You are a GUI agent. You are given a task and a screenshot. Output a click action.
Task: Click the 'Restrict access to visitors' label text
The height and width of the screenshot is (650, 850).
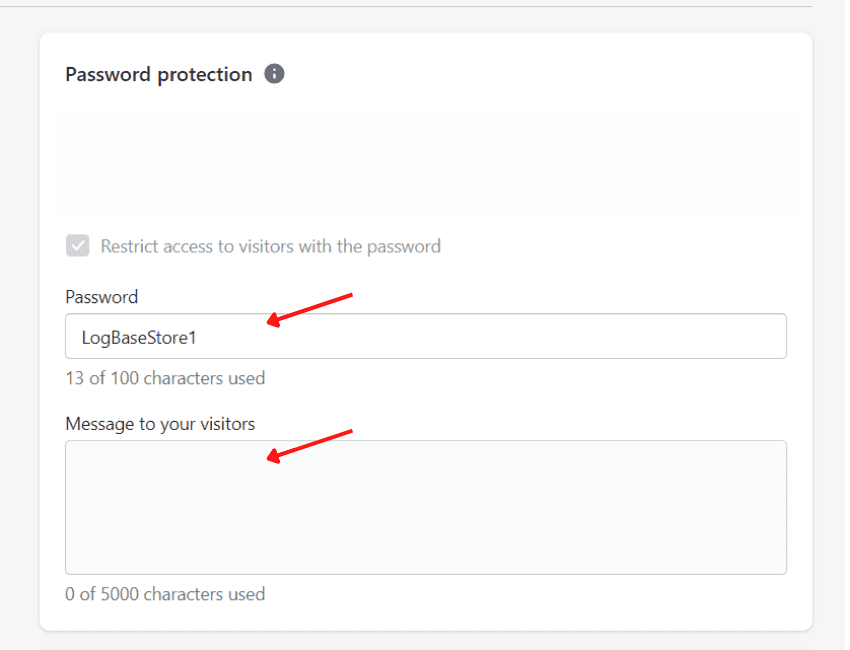pyautogui.click(x=270, y=246)
